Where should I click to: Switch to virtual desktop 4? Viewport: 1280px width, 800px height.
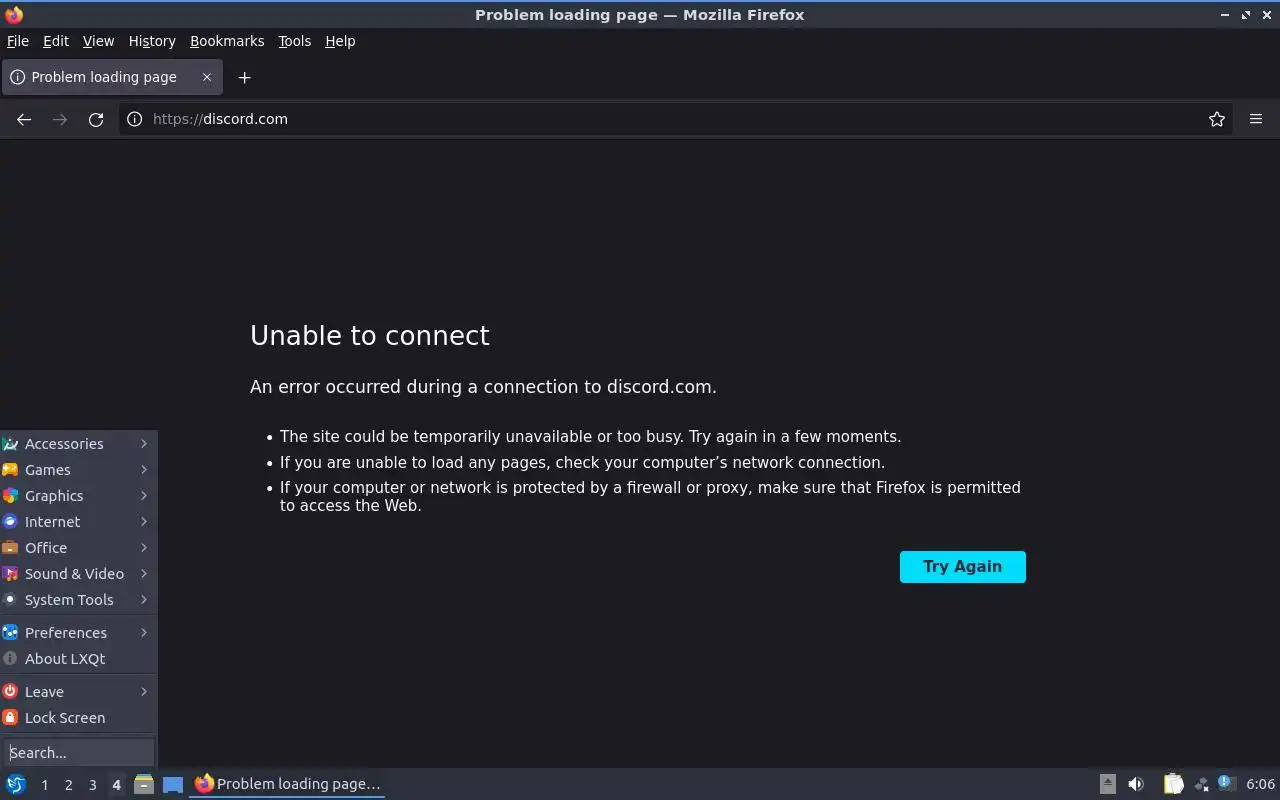point(117,785)
